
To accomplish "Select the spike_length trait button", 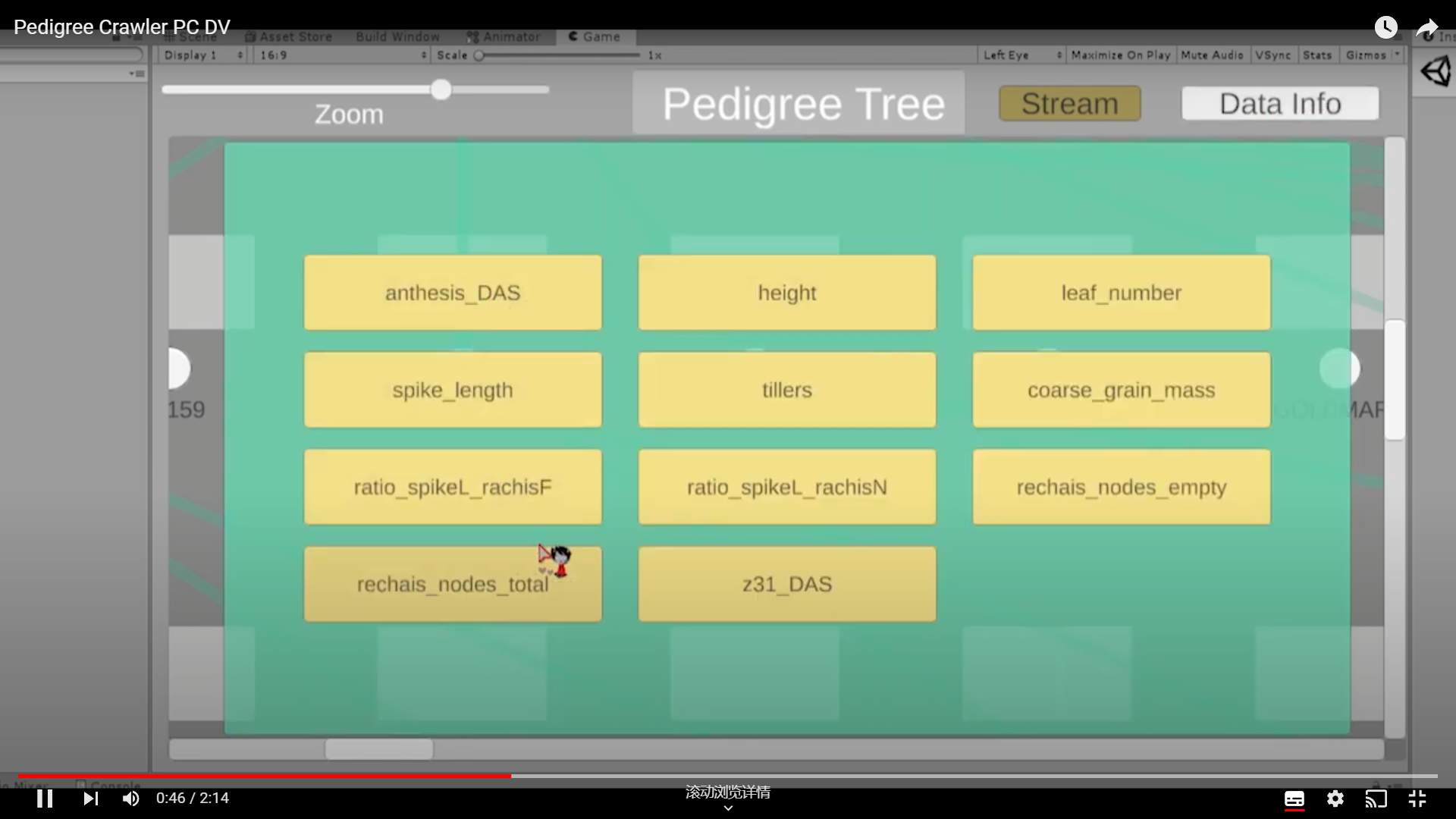I will pos(453,390).
